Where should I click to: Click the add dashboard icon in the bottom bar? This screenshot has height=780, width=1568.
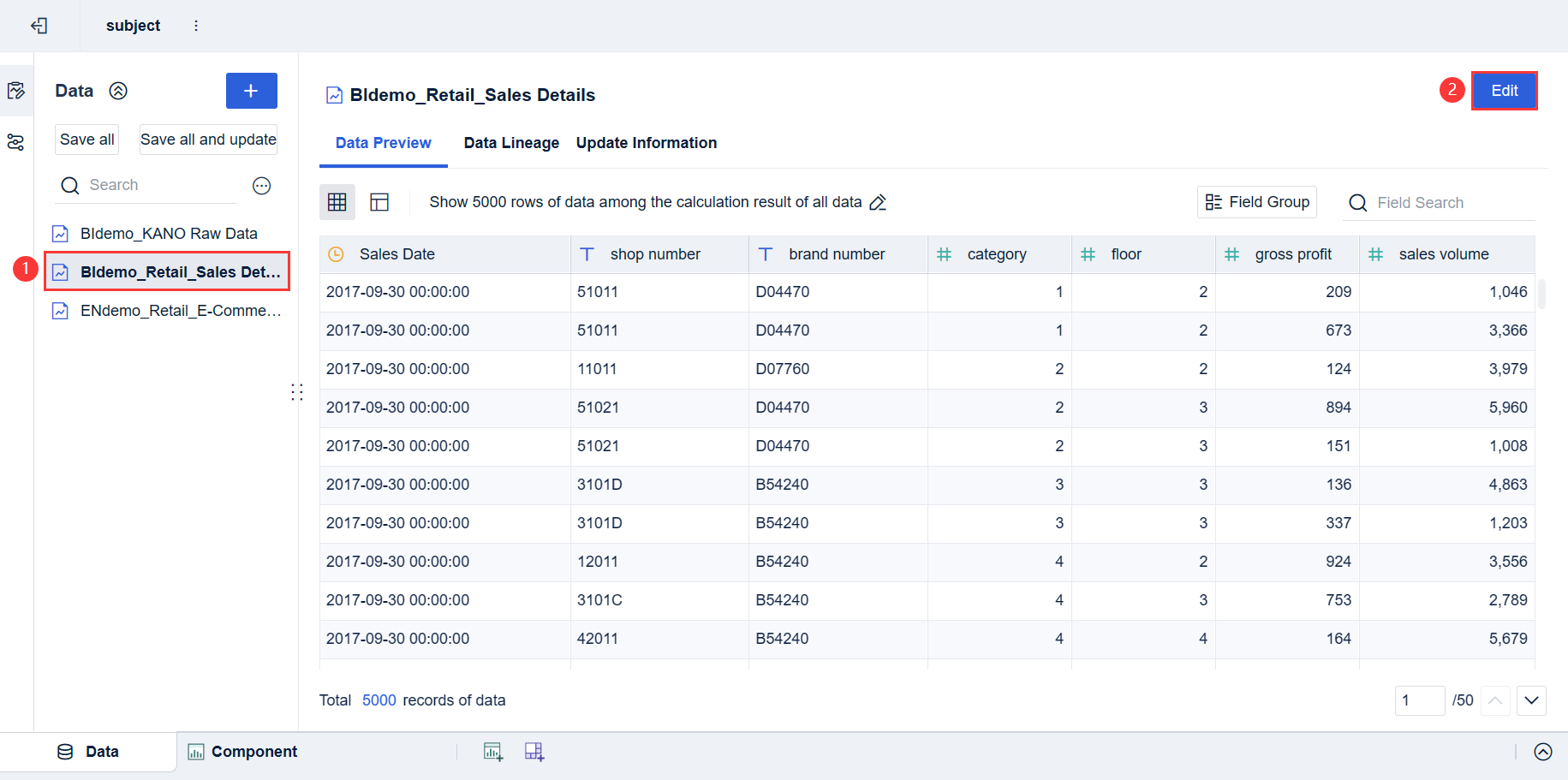click(x=534, y=752)
